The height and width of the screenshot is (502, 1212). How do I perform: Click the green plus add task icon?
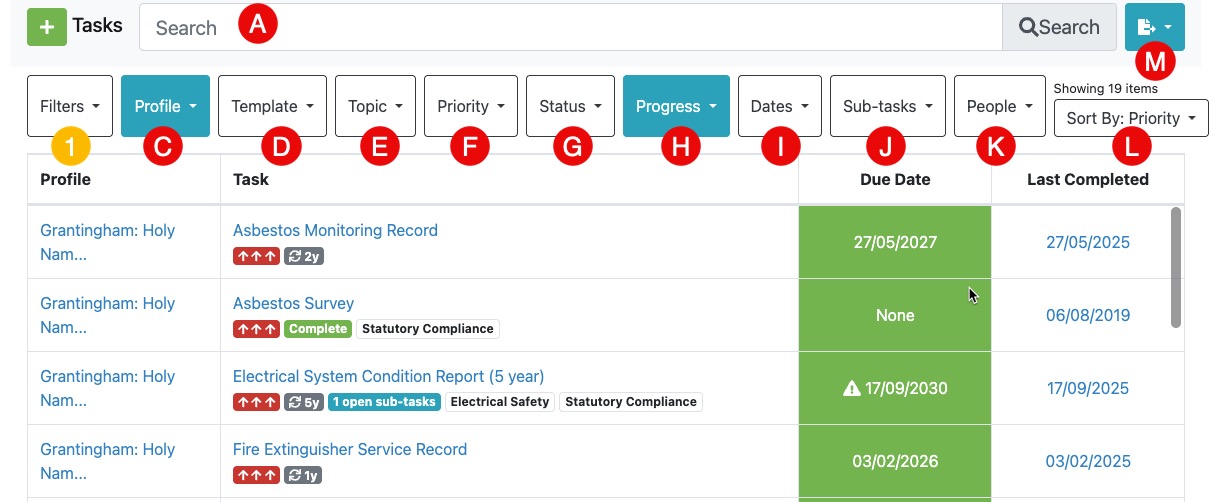pyautogui.click(x=46, y=27)
